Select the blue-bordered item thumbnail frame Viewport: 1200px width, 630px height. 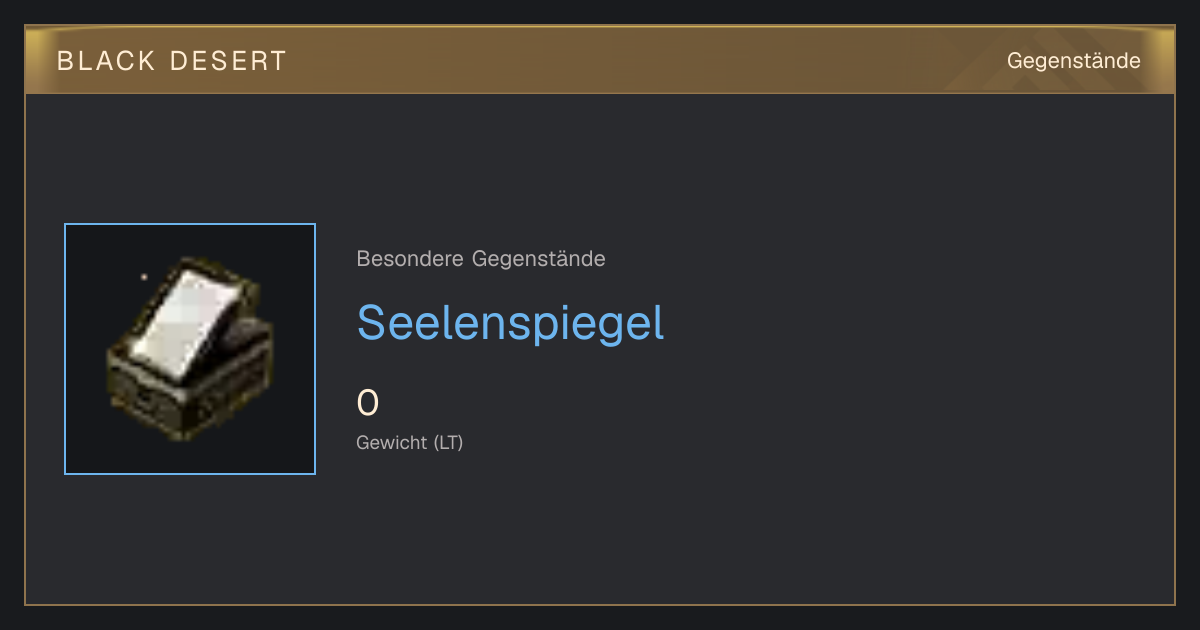[x=190, y=349]
